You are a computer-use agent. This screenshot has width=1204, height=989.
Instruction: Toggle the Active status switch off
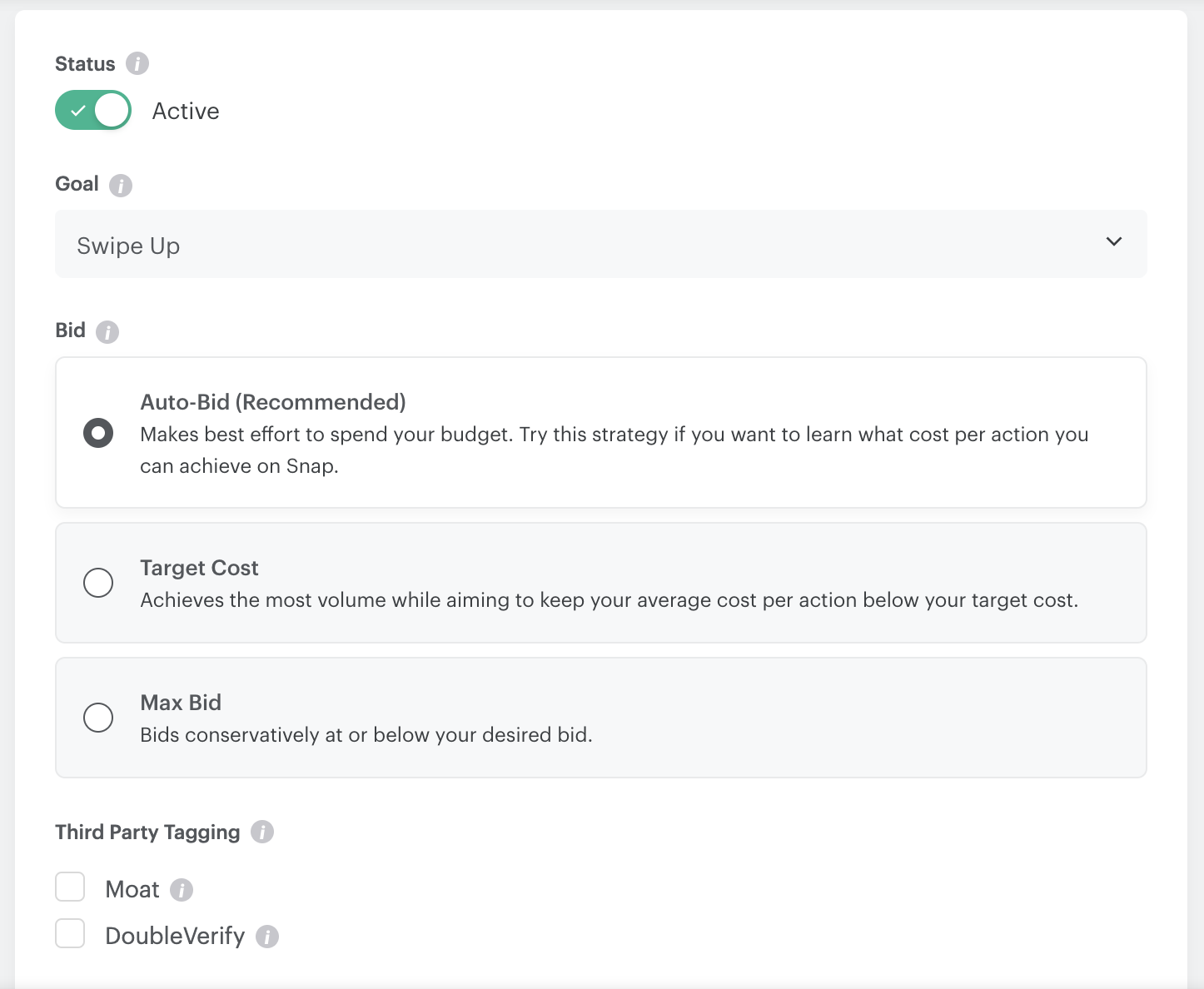pos(93,110)
